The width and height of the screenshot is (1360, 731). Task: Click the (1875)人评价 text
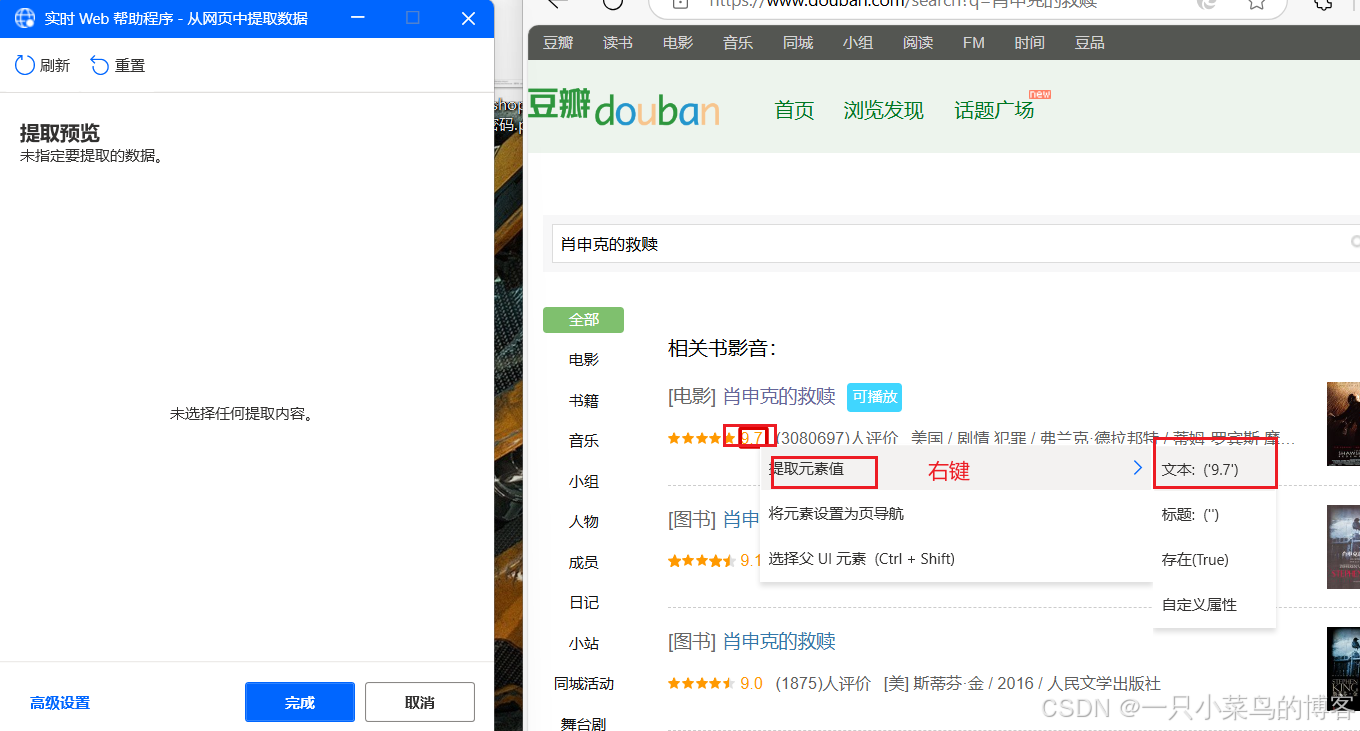pyautogui.click(x=824, y=683)
